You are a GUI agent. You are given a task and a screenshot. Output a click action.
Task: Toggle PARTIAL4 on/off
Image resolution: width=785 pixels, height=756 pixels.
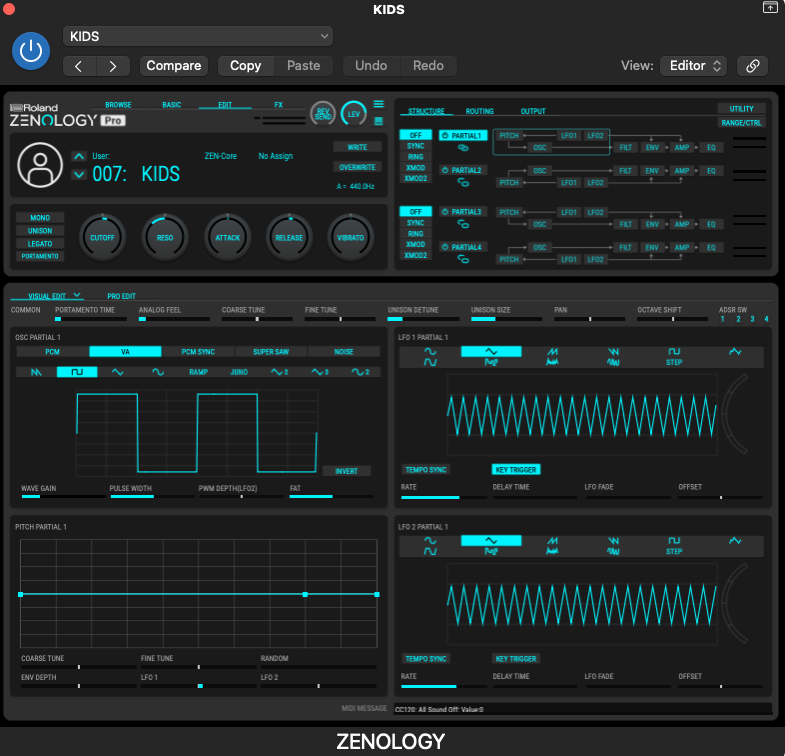point(463,247)
